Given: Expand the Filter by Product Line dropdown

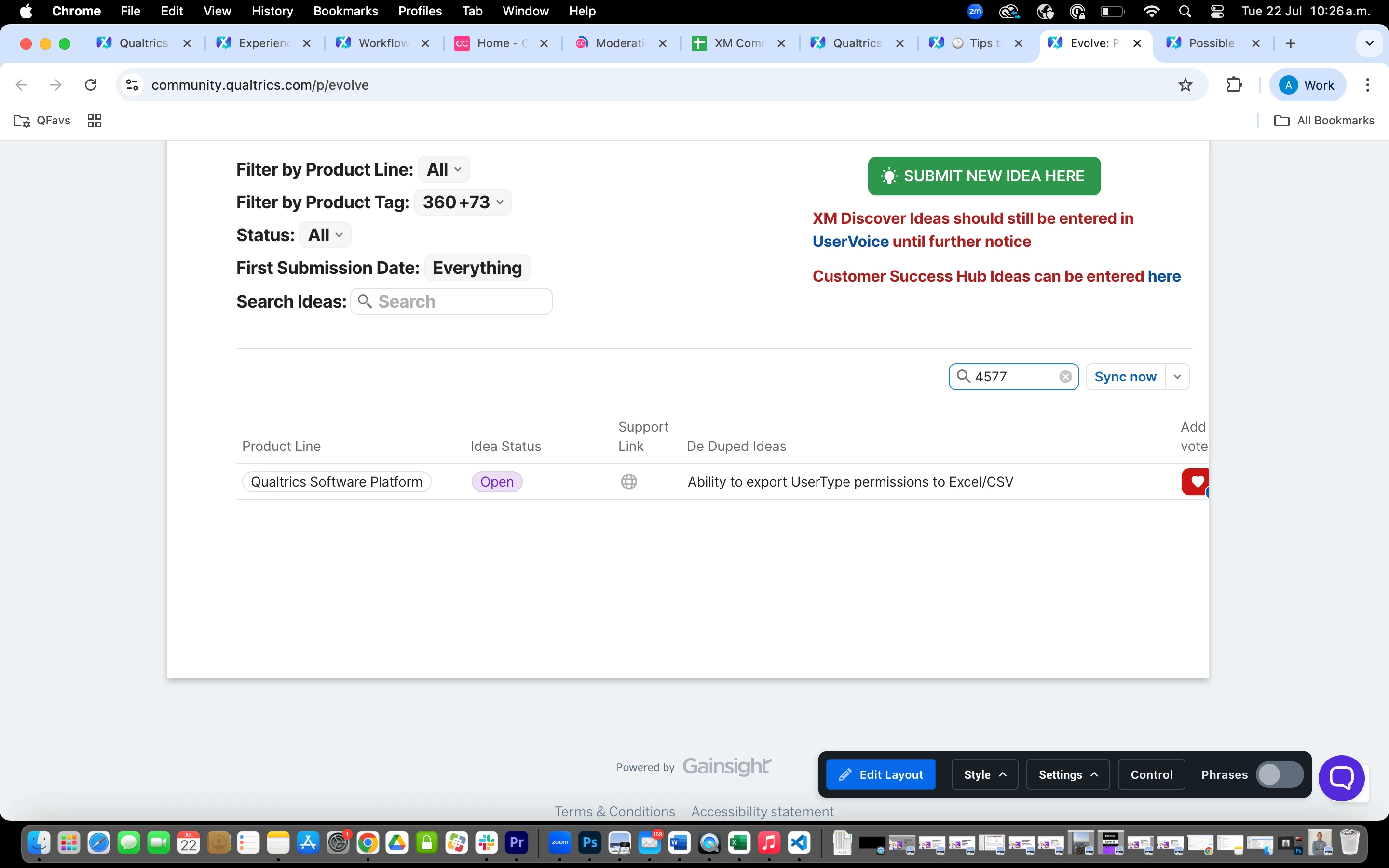Looking at the screenshot, I should 444,169.
